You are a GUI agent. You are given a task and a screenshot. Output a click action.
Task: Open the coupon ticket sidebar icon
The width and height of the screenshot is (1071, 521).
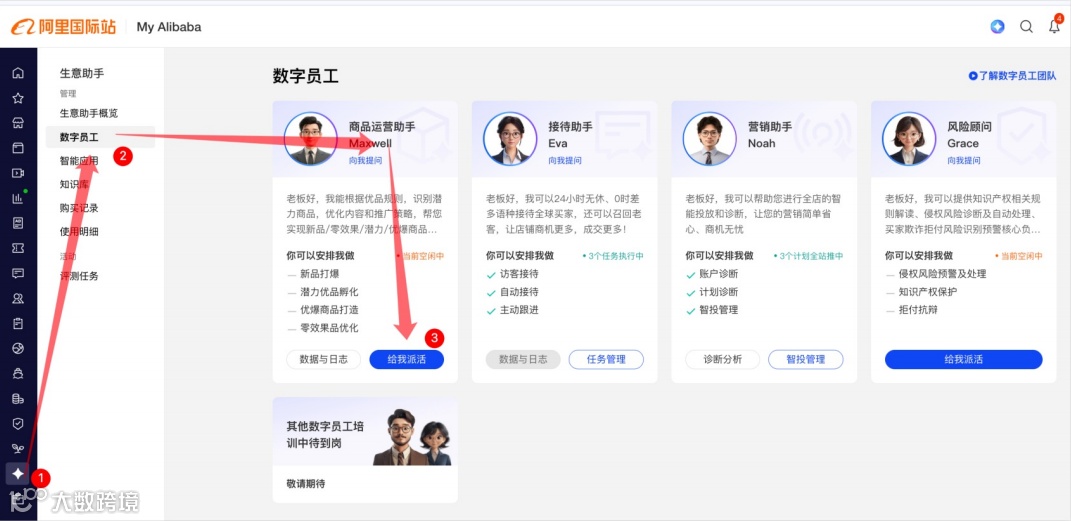[18, 249]
